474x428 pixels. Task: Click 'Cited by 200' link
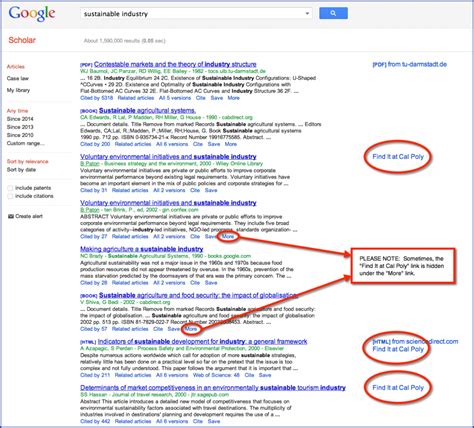point(95,144)
